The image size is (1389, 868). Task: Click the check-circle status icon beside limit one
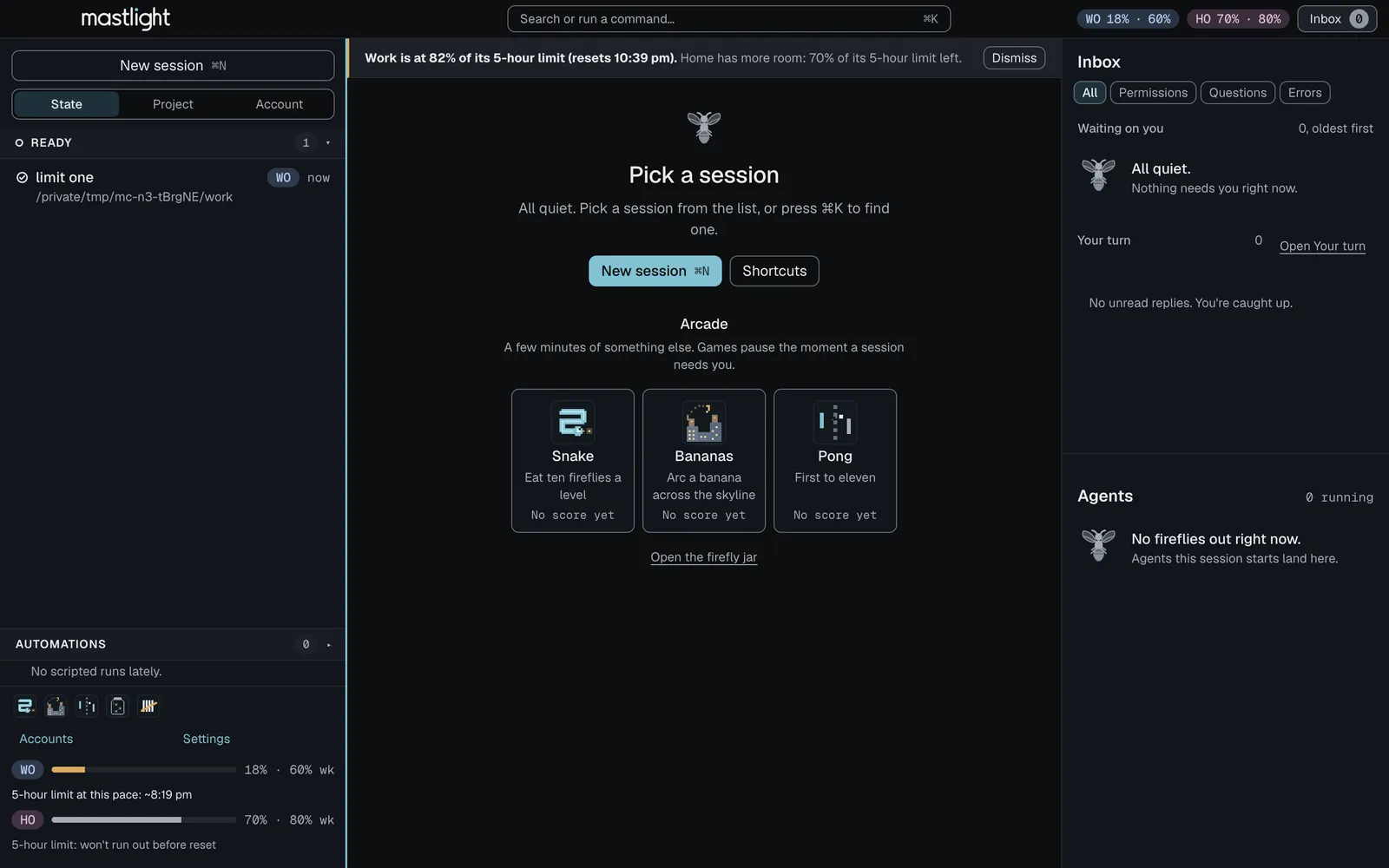point(23,178)
